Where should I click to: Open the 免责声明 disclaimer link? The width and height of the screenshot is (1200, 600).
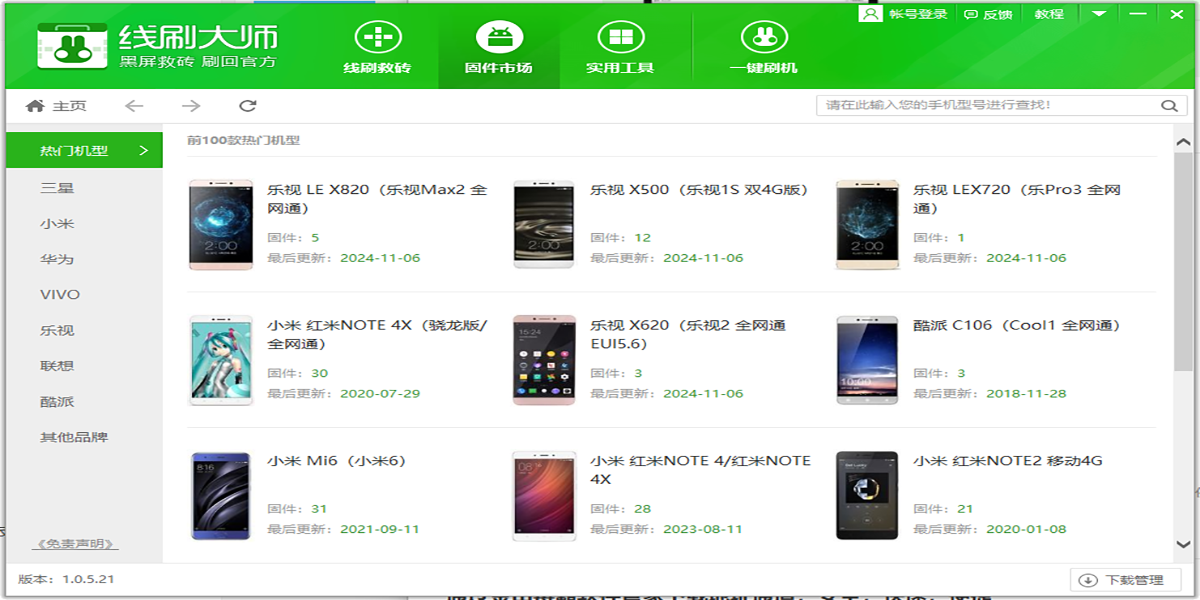pyautogui.click(x=76, y=545)
